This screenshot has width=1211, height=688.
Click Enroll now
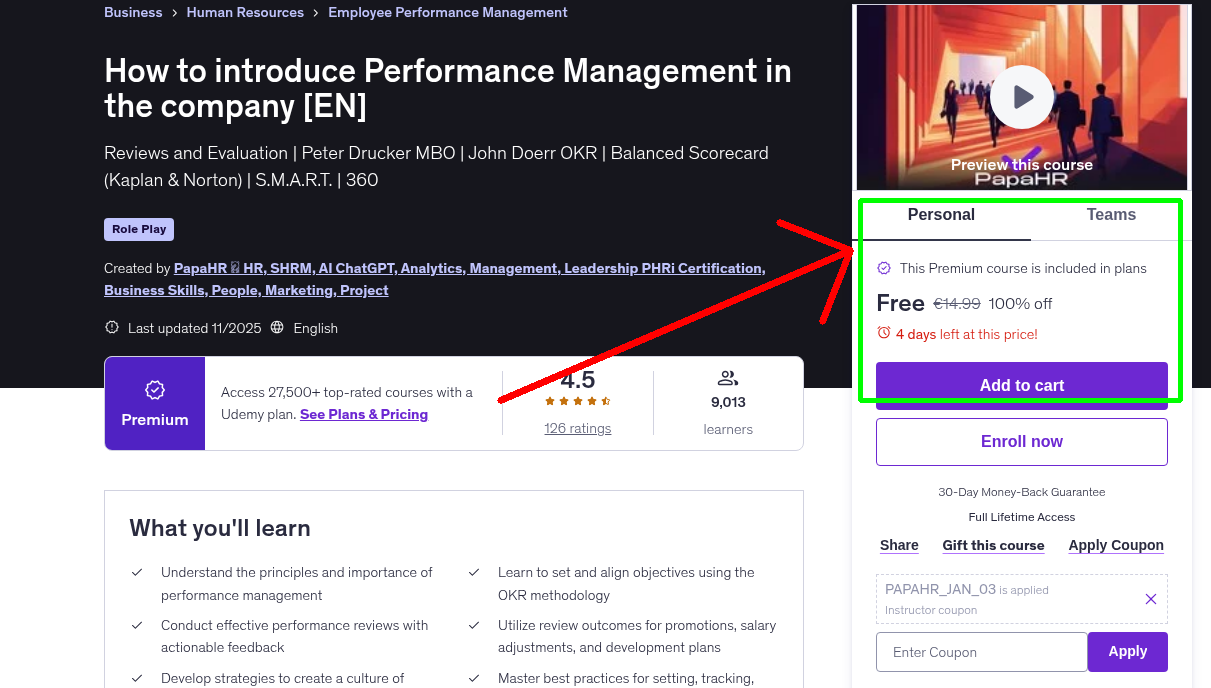(x=1021, y=441)
